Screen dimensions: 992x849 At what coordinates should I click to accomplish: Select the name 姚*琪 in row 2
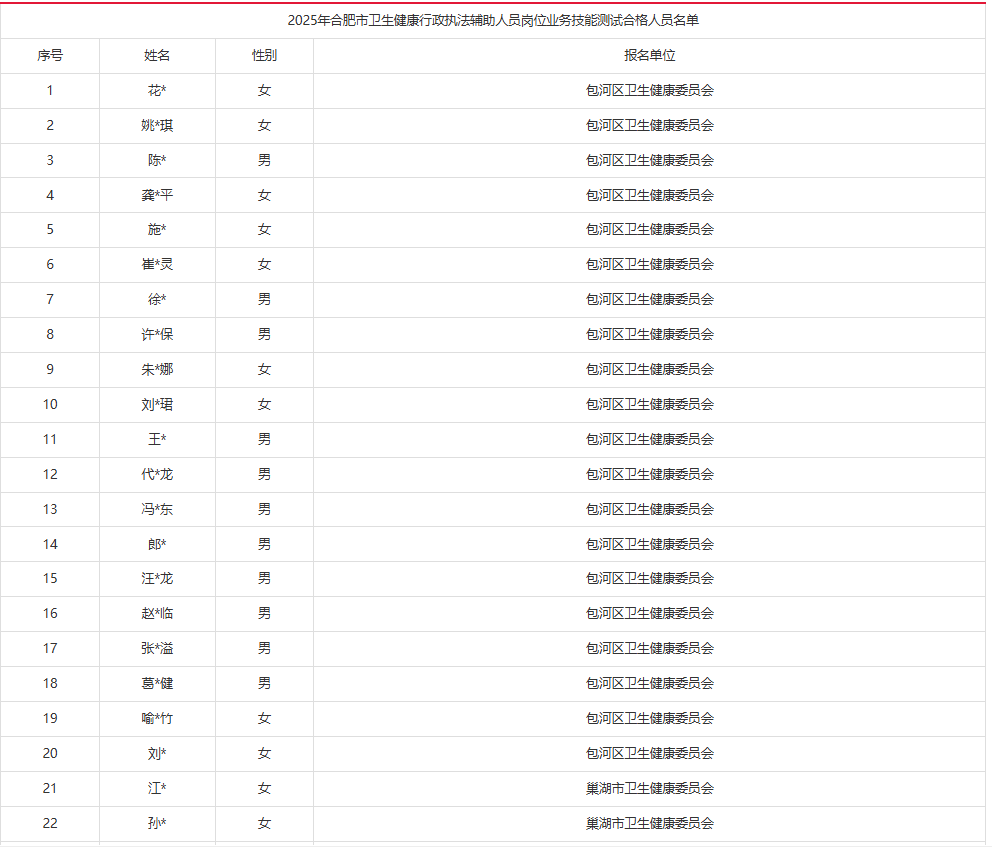[157, 125]
